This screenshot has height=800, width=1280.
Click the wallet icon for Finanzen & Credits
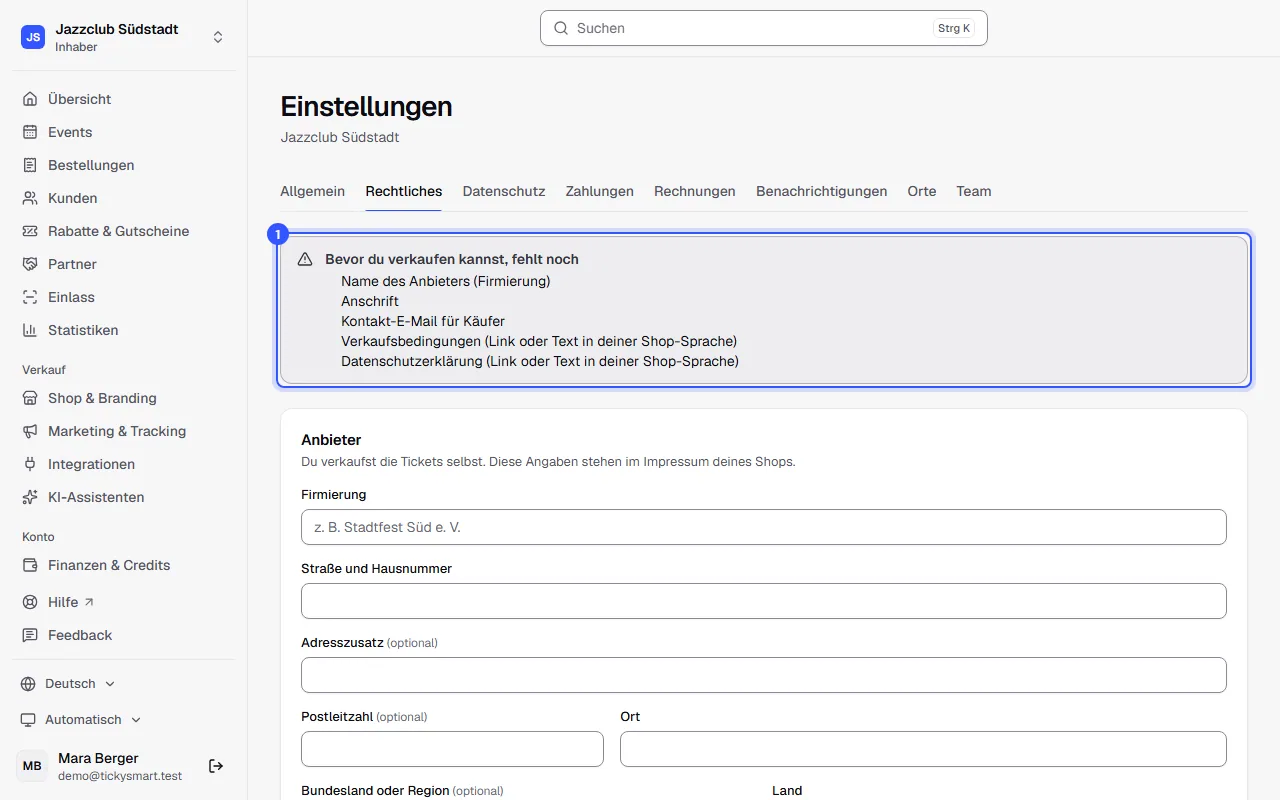(x=30, y=565)
